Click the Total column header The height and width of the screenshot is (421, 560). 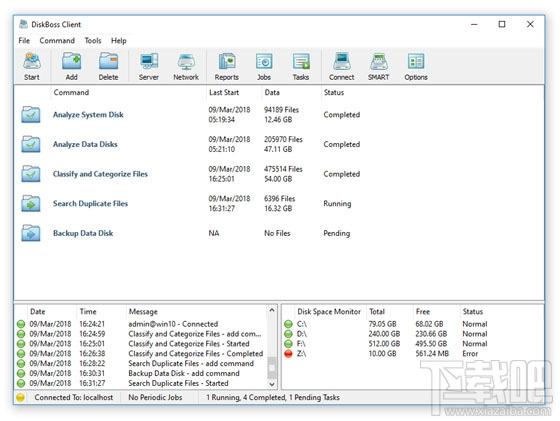377,312
